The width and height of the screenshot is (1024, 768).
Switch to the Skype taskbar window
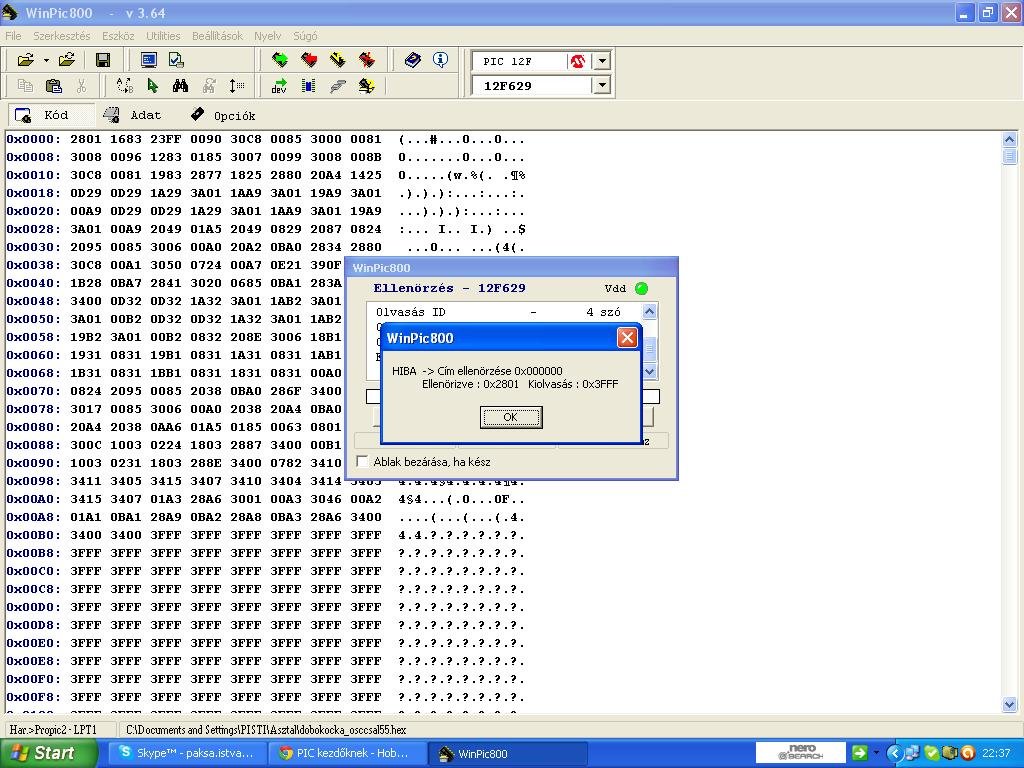(187, 753)
